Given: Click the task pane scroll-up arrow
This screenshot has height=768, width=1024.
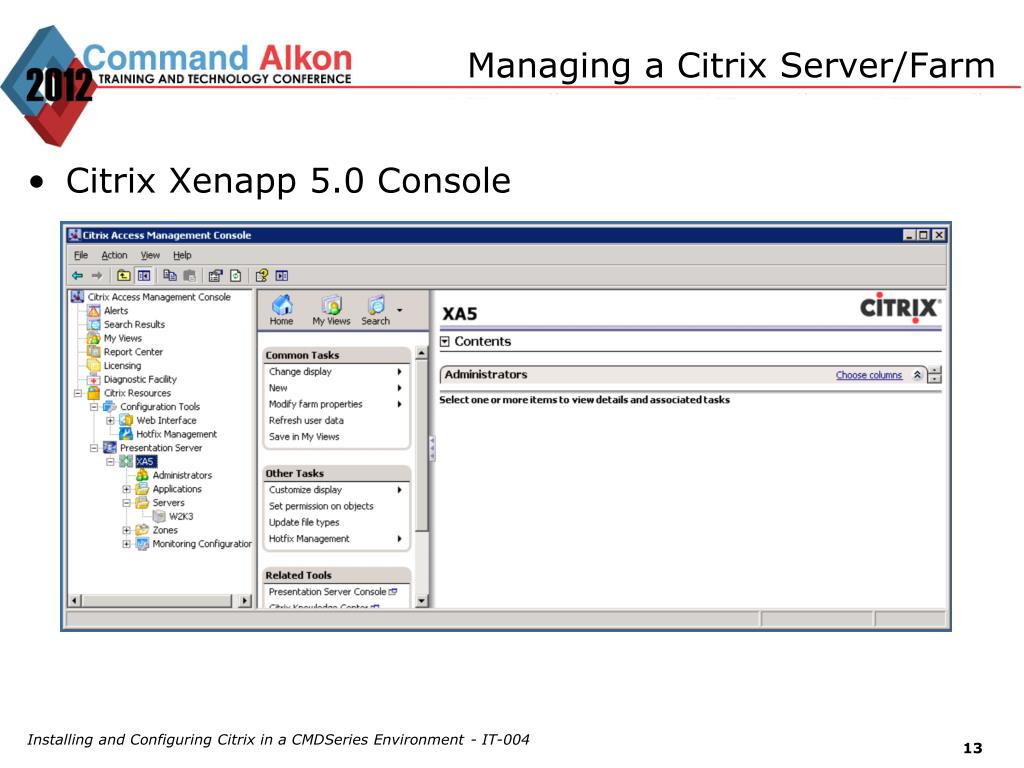Looking at the screenshot, I should coord(422,353).
